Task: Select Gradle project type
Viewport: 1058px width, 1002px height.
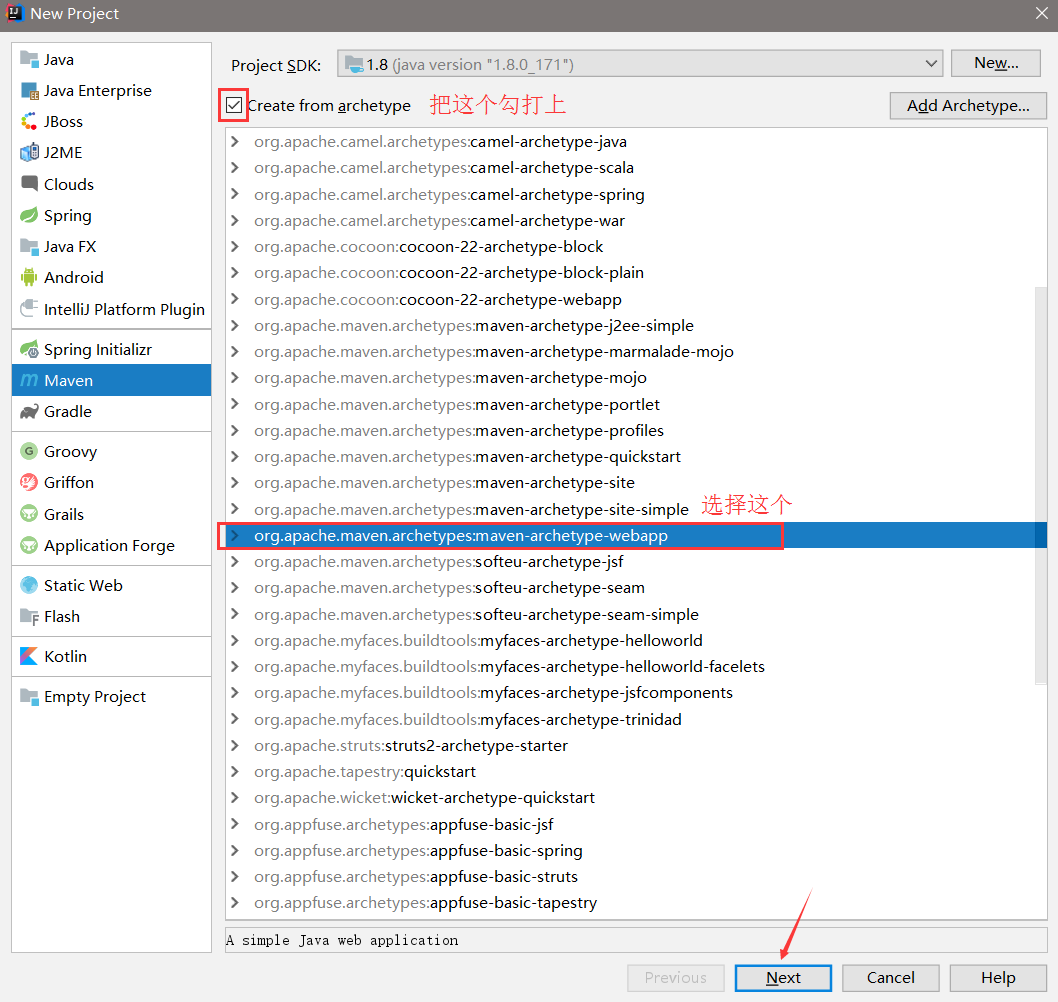Action: point(111,412)
